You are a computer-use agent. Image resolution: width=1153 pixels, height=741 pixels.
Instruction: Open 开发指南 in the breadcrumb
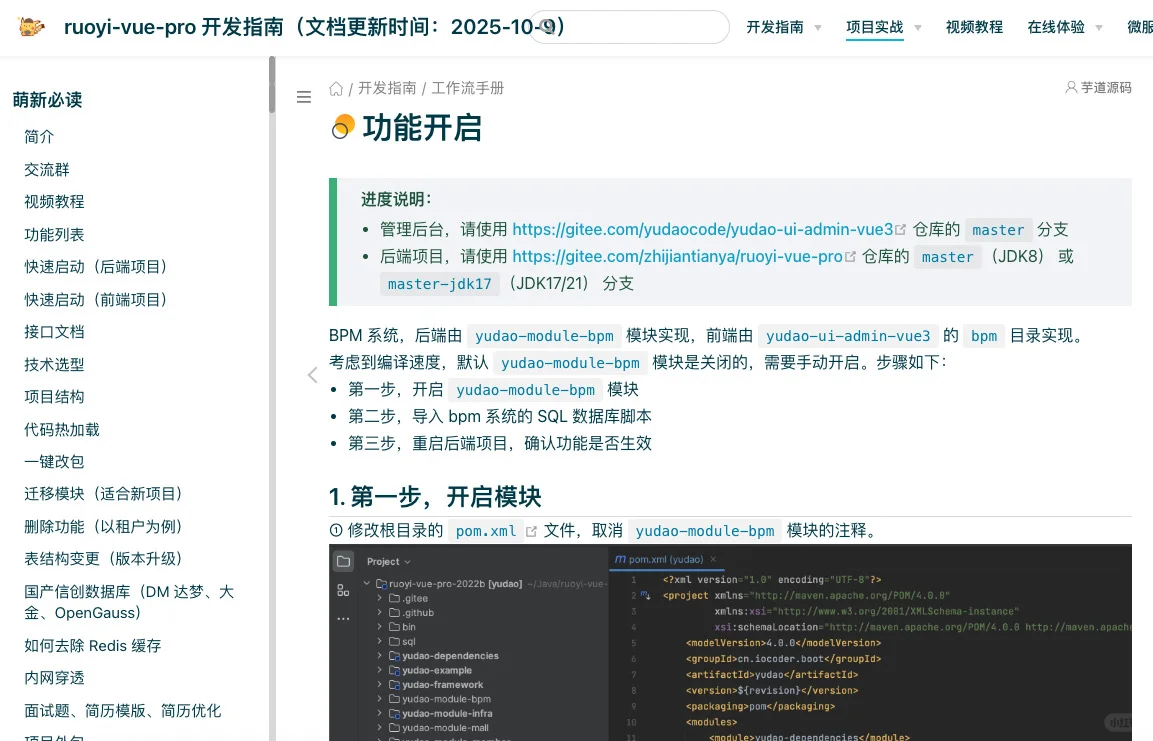(387, 88)
